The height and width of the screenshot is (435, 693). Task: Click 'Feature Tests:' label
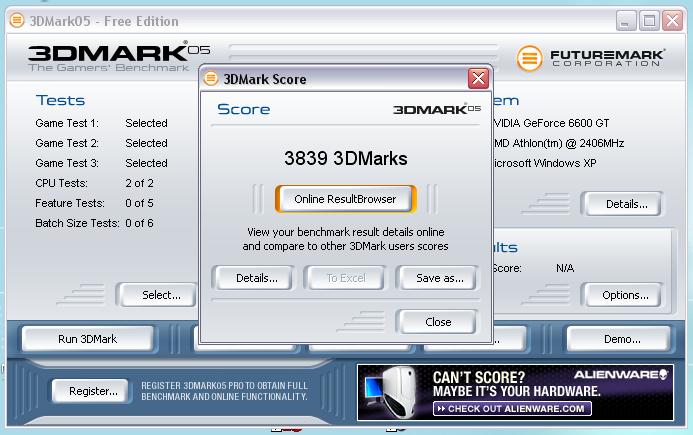[70, 203]
